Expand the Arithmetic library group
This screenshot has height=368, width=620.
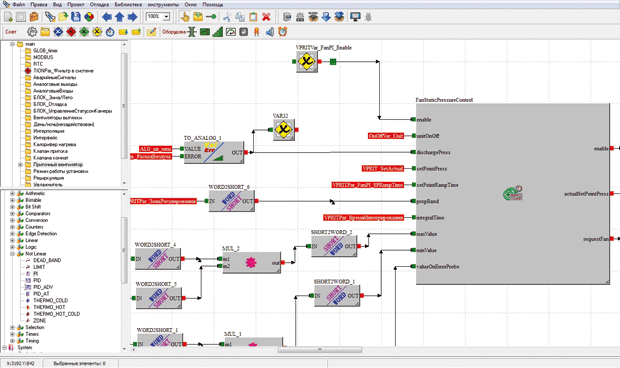click(x=12, y=193)
